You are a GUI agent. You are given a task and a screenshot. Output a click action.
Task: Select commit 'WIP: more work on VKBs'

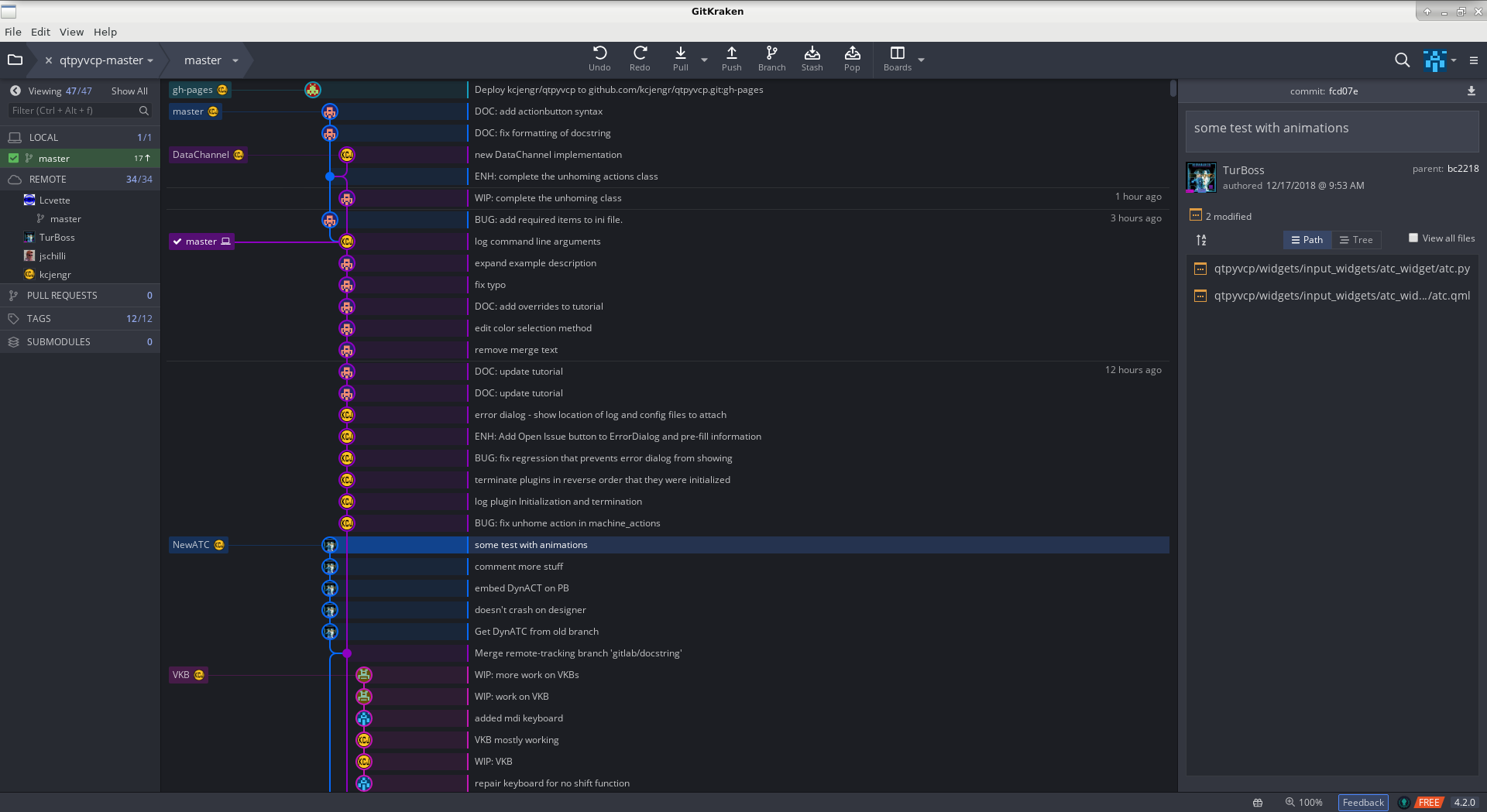pos(527,675)
